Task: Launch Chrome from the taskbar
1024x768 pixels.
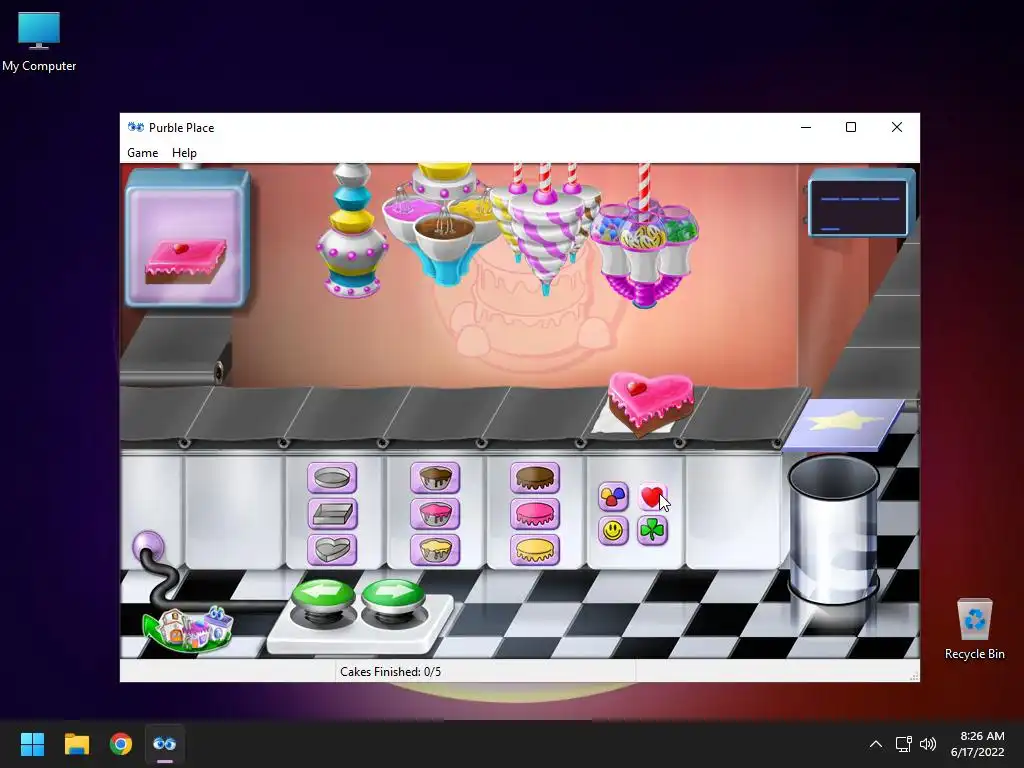Action: 121,744
